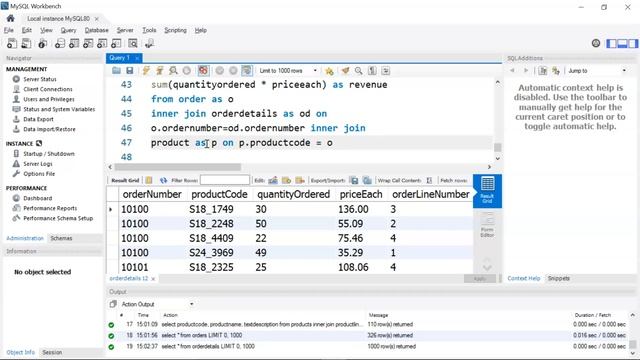Click the Home screen icon
This screenshot has height=360, width=640.
pyautogui.click(x=11, y=18)
